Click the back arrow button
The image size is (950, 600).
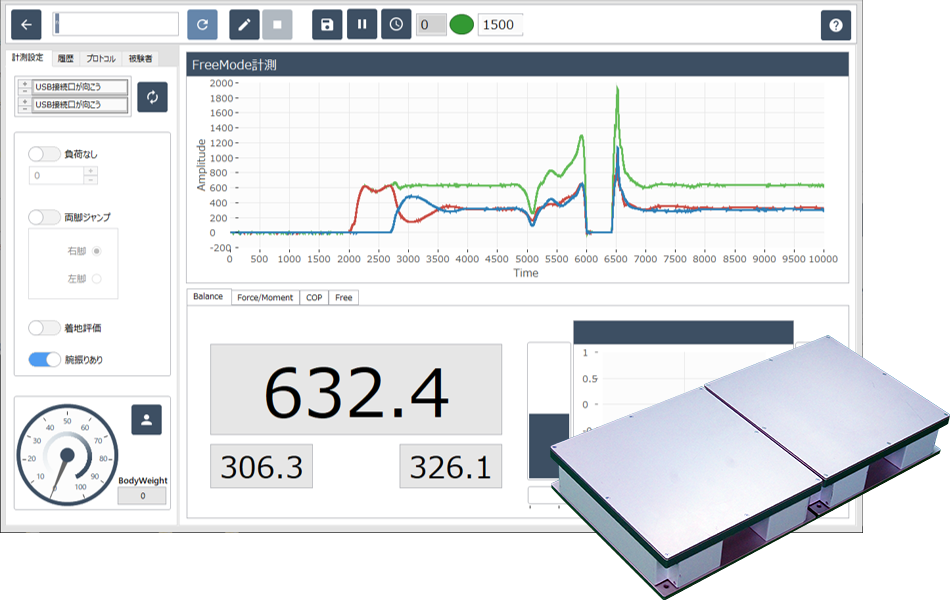click(25, 24)
